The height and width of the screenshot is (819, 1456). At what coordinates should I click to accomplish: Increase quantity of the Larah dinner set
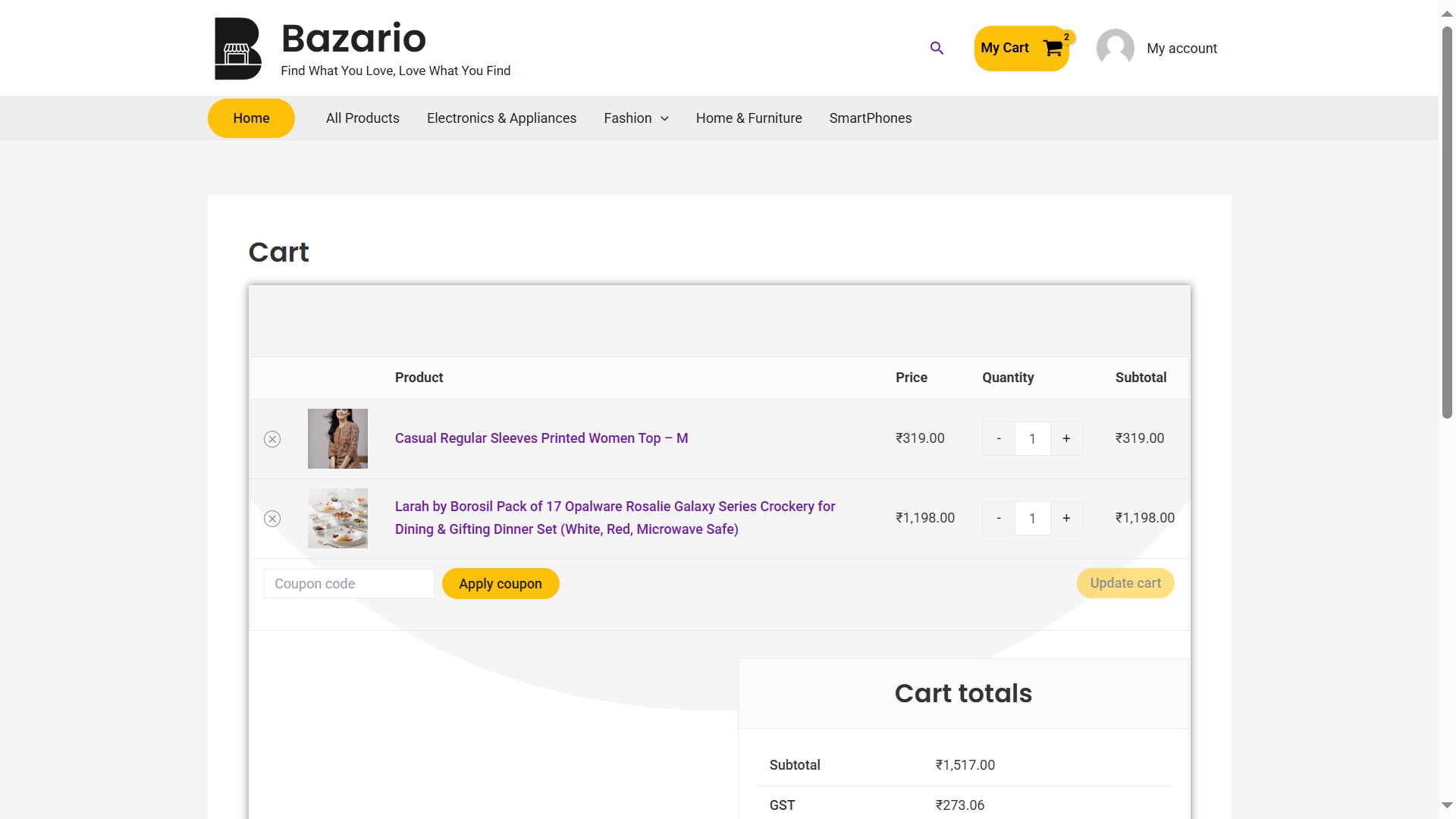coord(1066,519)
